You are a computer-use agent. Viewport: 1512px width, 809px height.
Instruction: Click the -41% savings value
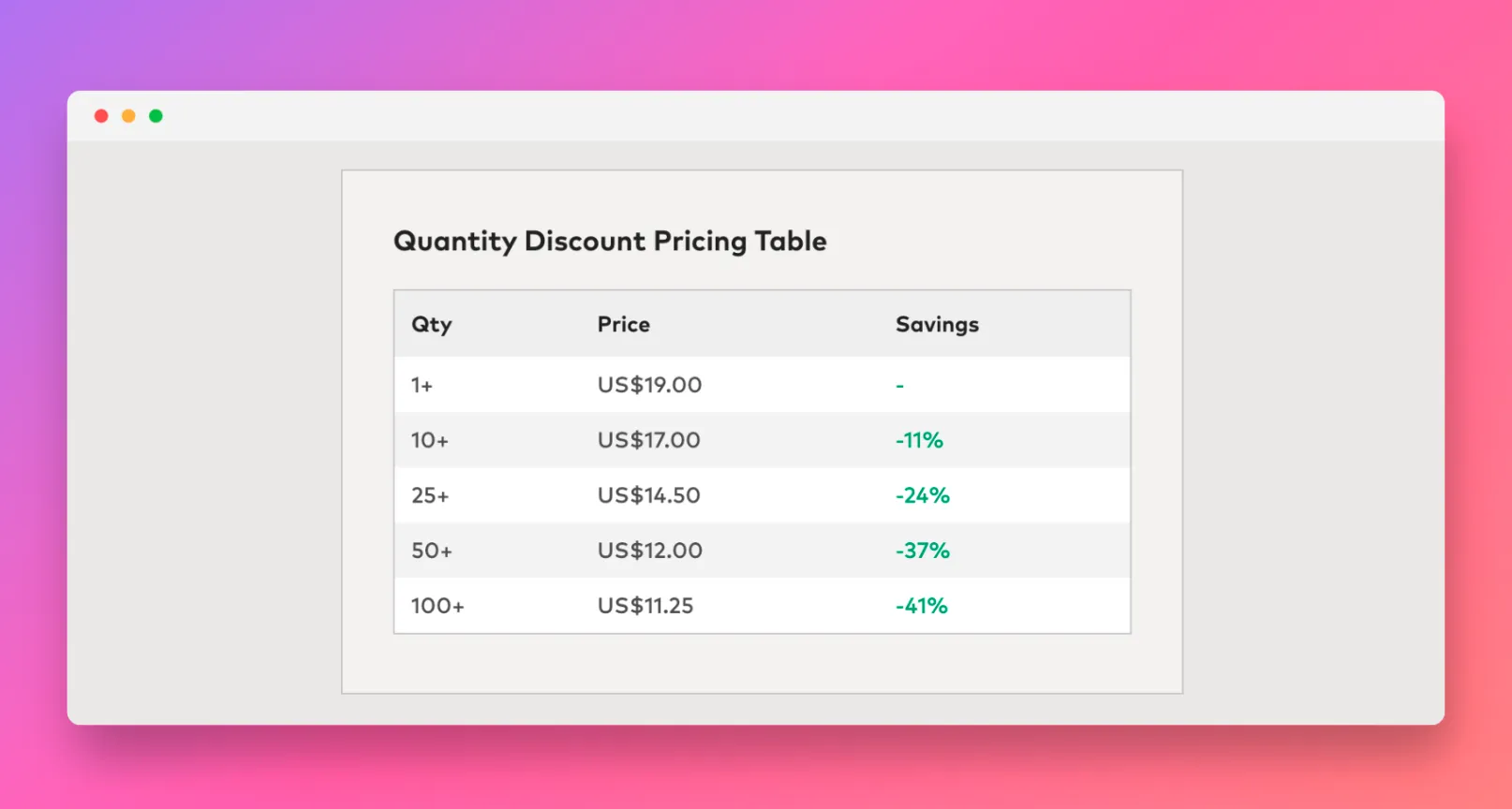922,606
